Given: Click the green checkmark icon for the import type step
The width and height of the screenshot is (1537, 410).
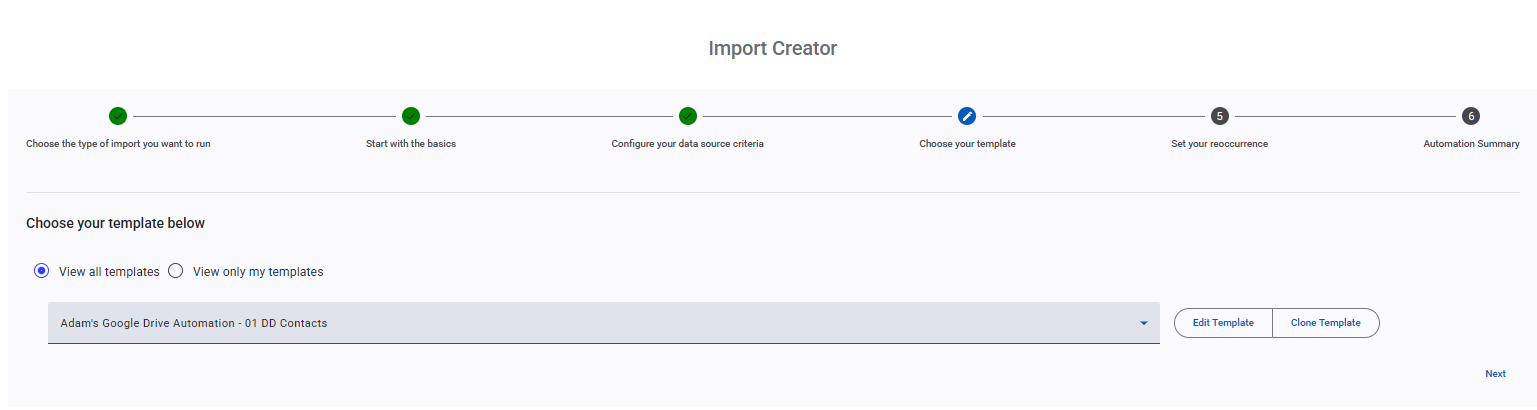Looking at the screenshot, I should pyautogui.click(x=118, y=116).
